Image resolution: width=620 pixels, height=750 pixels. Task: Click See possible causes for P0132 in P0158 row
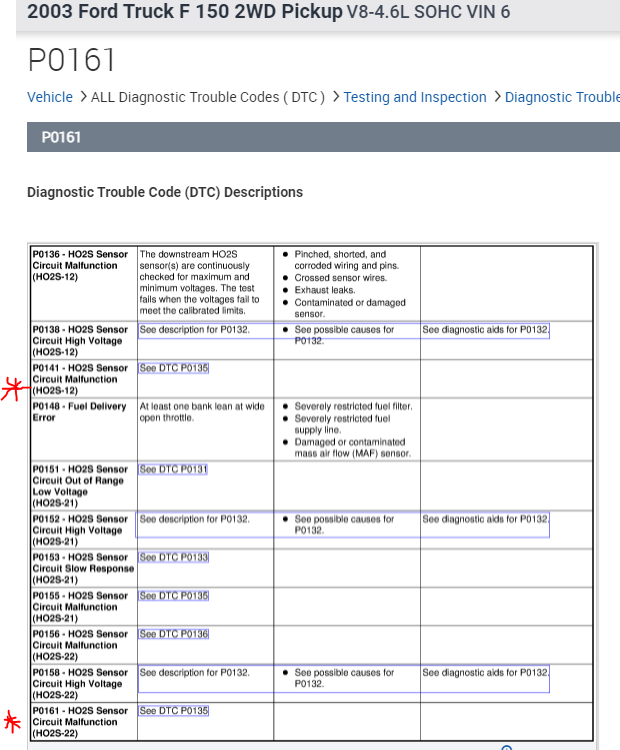[x=344, y=678]
